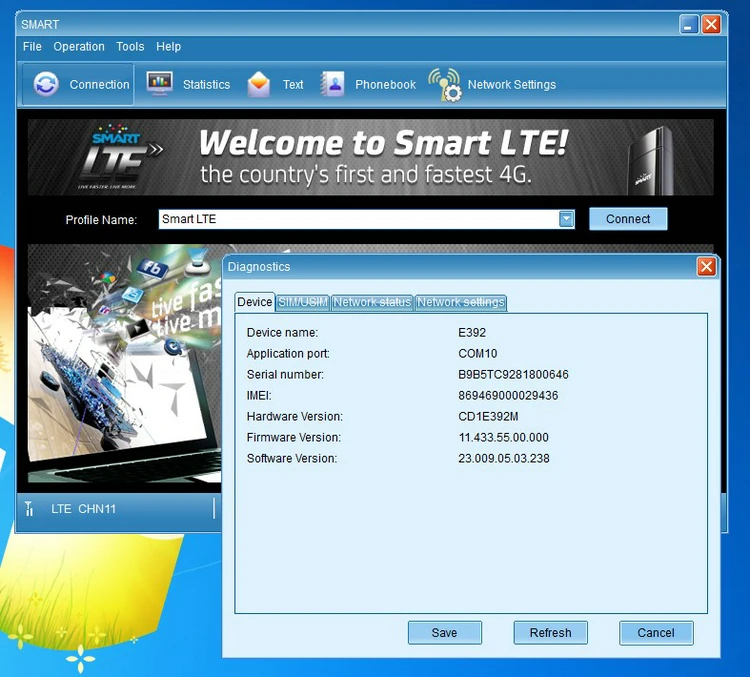
Task: Click device name value E392
Action: [472, 333]
